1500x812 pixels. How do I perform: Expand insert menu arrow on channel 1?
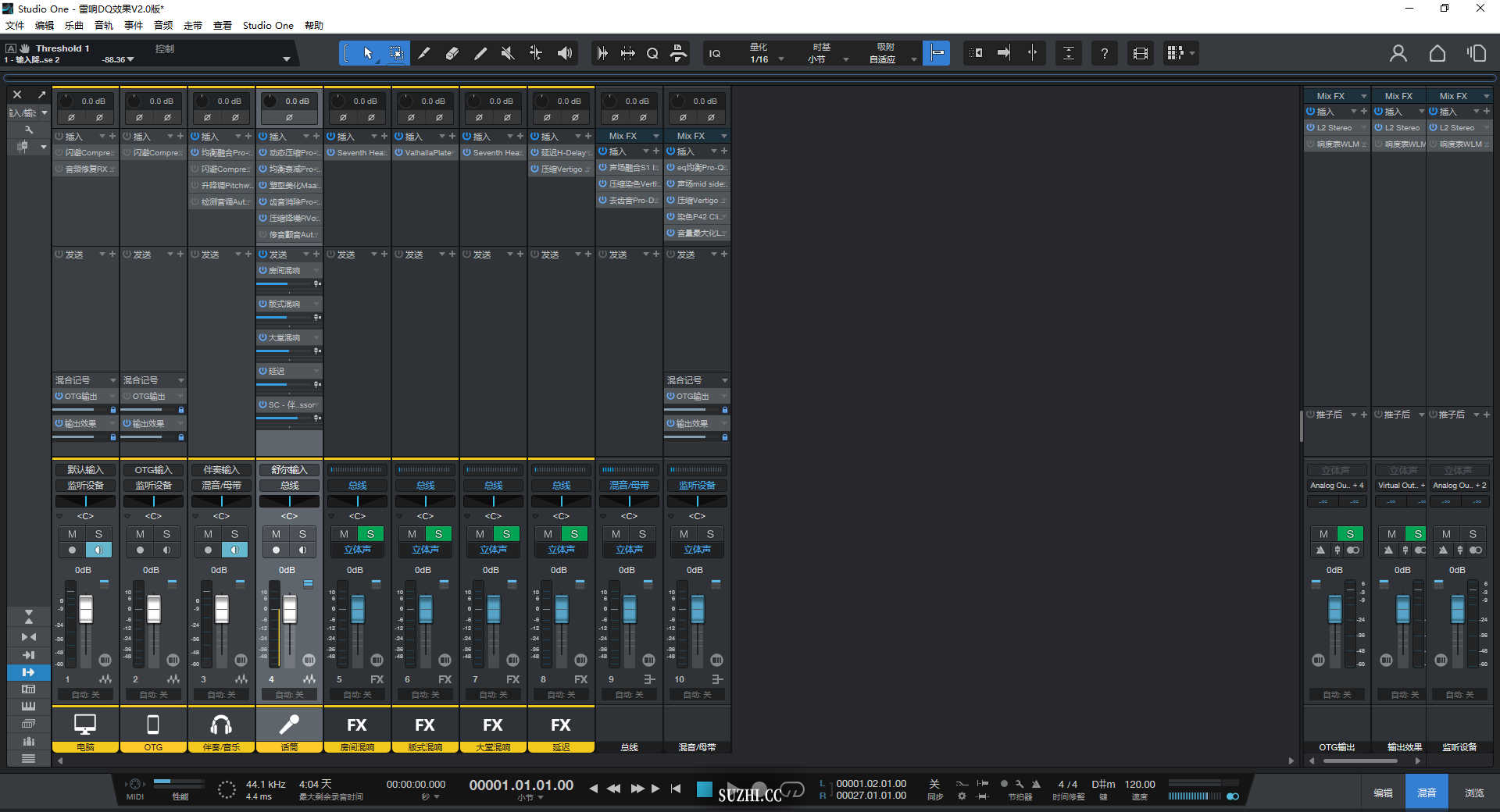tap(102, 136)
